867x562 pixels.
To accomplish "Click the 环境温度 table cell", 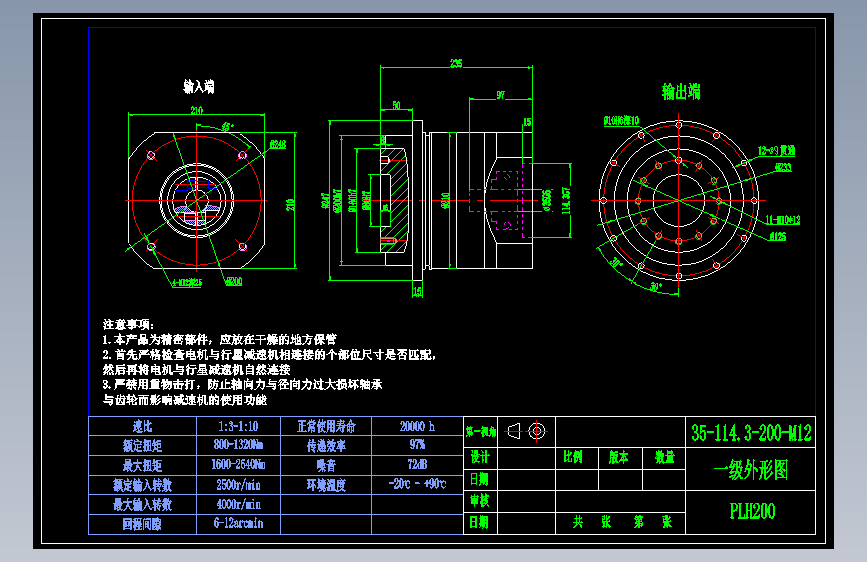I will click(326, 485).
